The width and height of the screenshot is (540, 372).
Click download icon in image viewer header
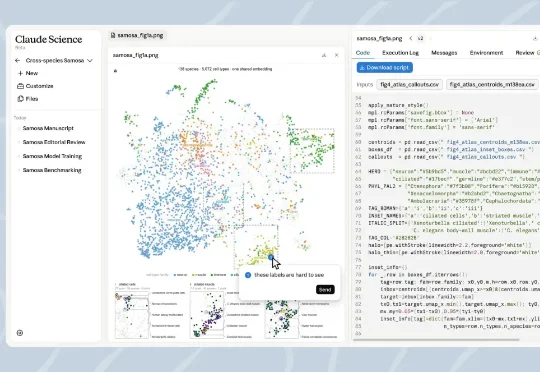324,55
